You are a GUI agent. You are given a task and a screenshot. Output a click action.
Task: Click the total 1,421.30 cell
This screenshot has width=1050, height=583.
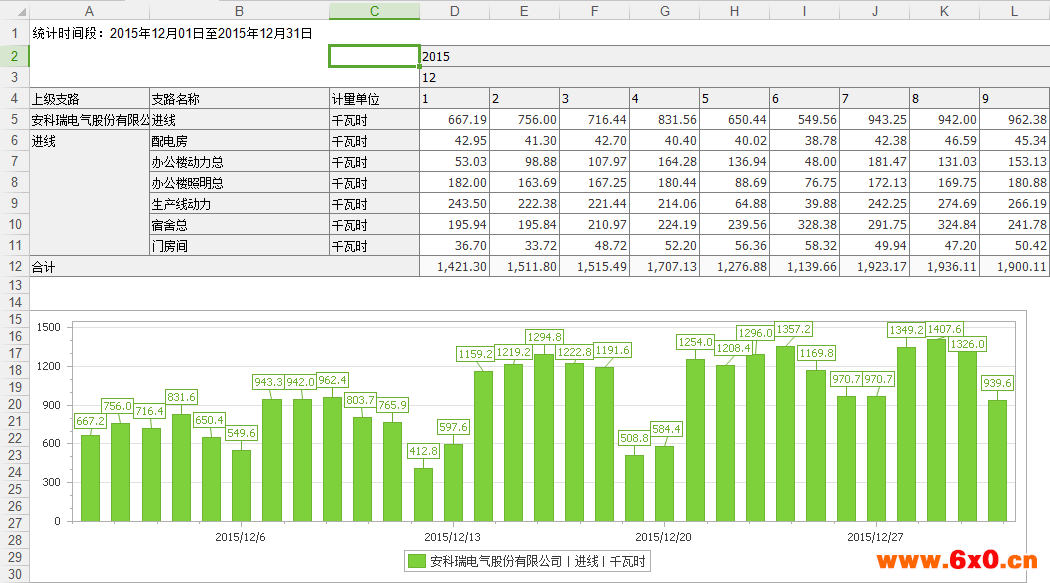[x=455, y=266]
